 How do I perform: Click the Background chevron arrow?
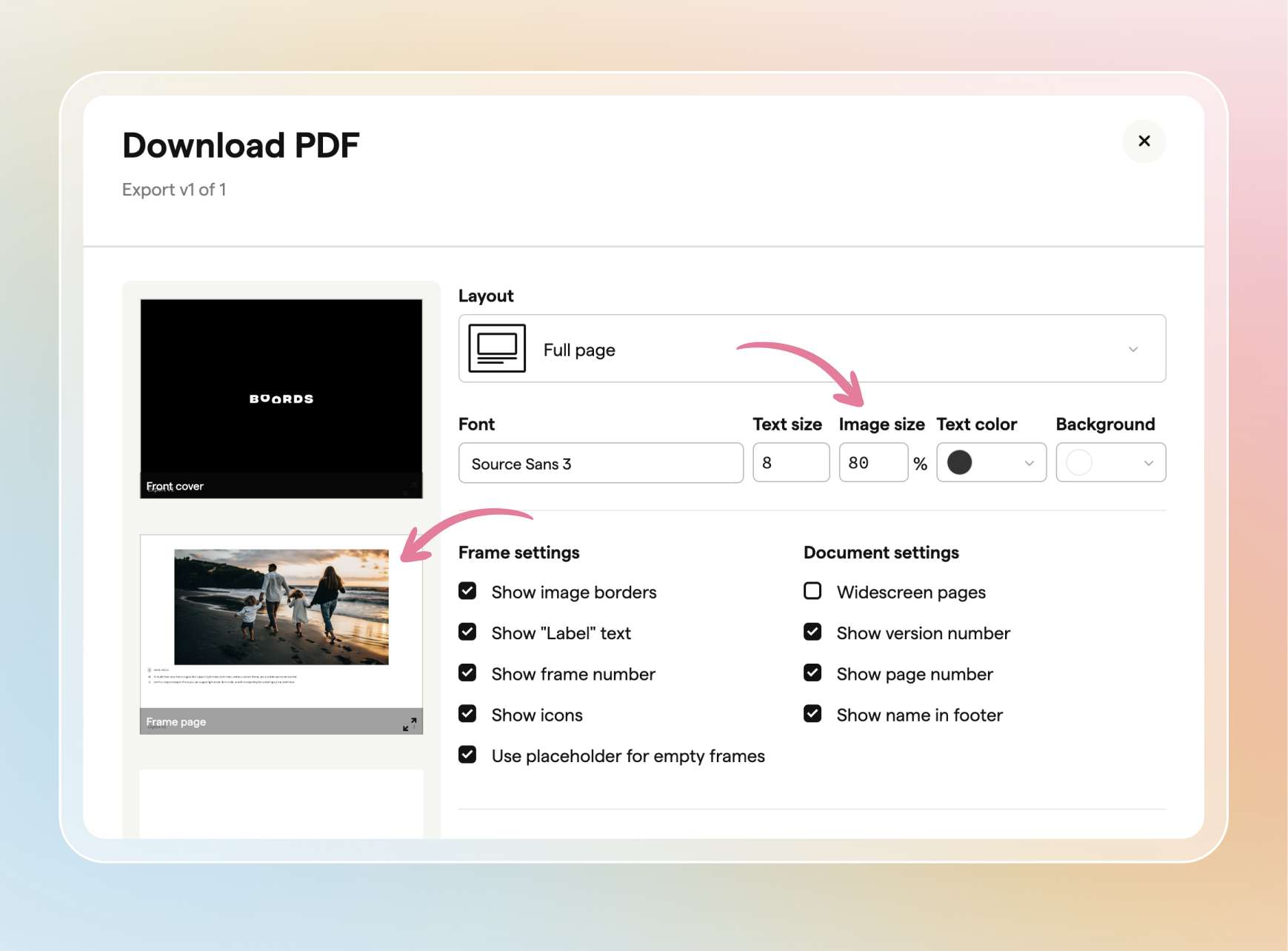coord(1148,463)
